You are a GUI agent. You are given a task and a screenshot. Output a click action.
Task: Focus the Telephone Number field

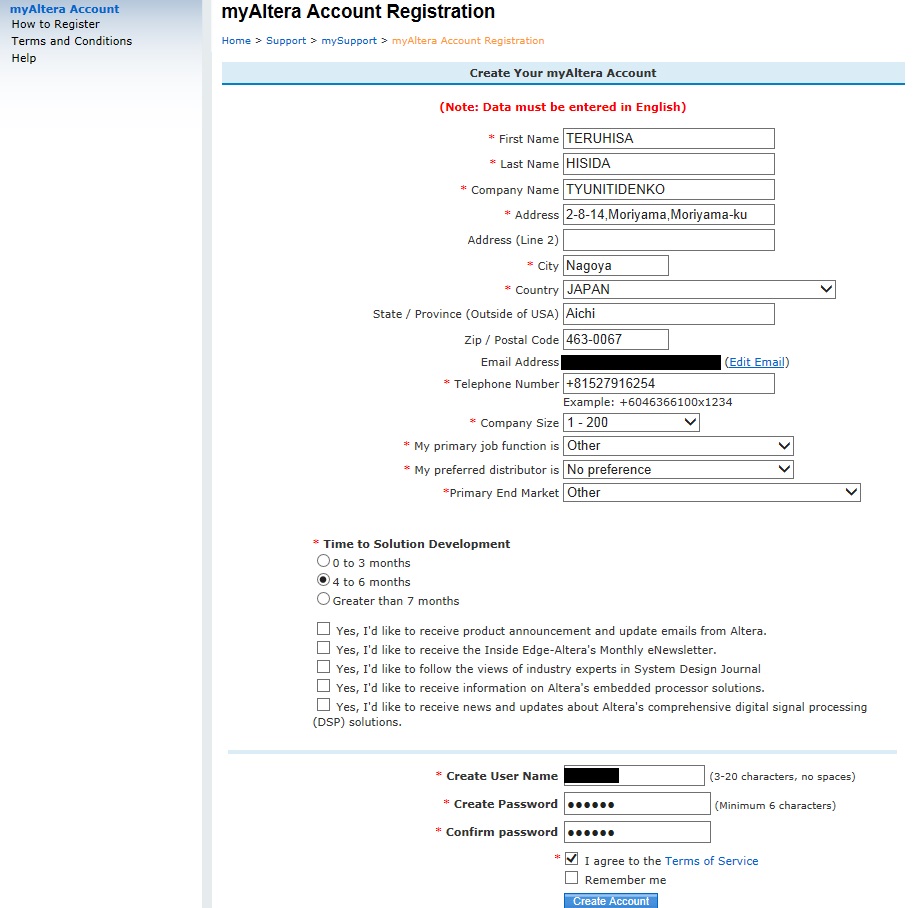click(x=669, y=384)
